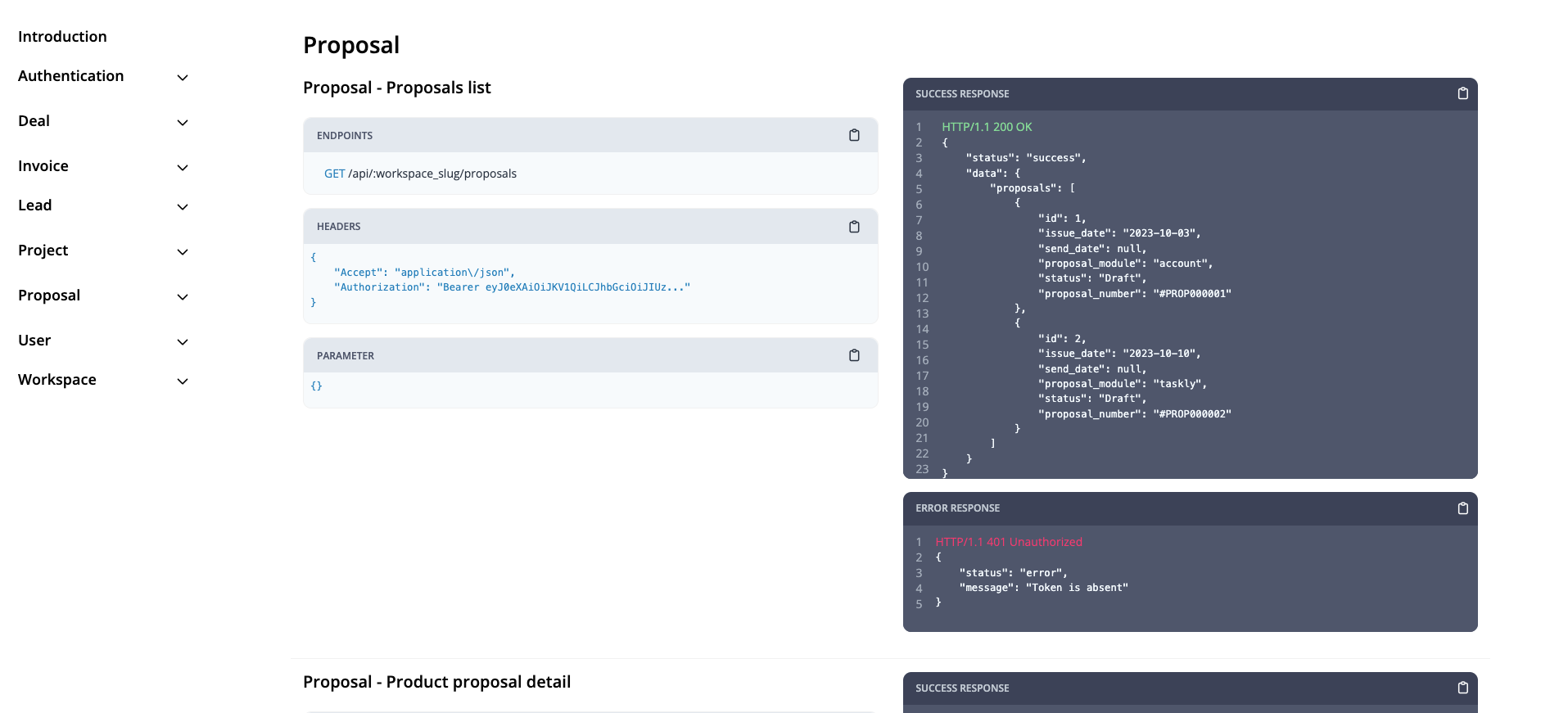Open the Invoice sidebar item

point(43,166)
